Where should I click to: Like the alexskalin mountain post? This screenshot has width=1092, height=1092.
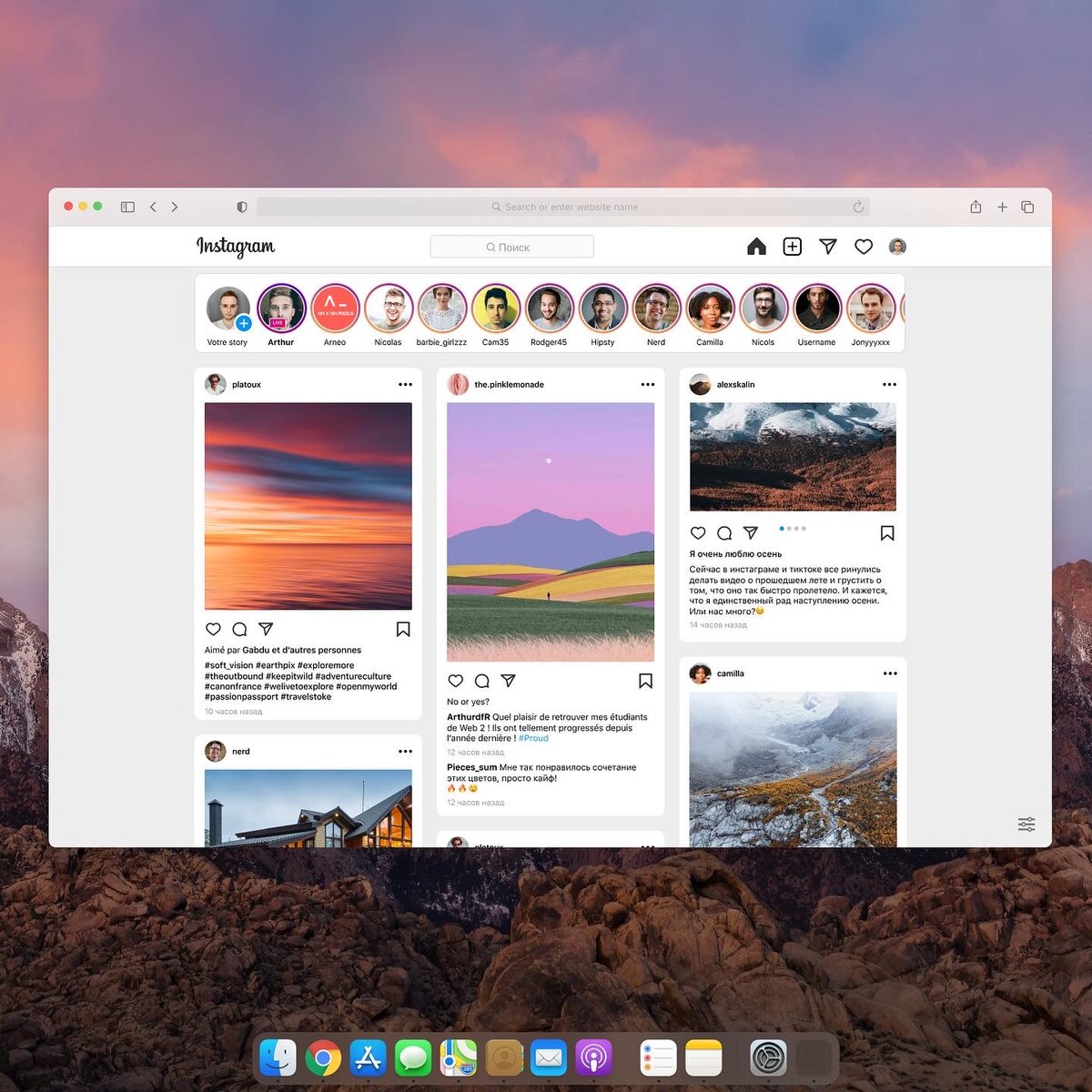(x=698, y=533)
